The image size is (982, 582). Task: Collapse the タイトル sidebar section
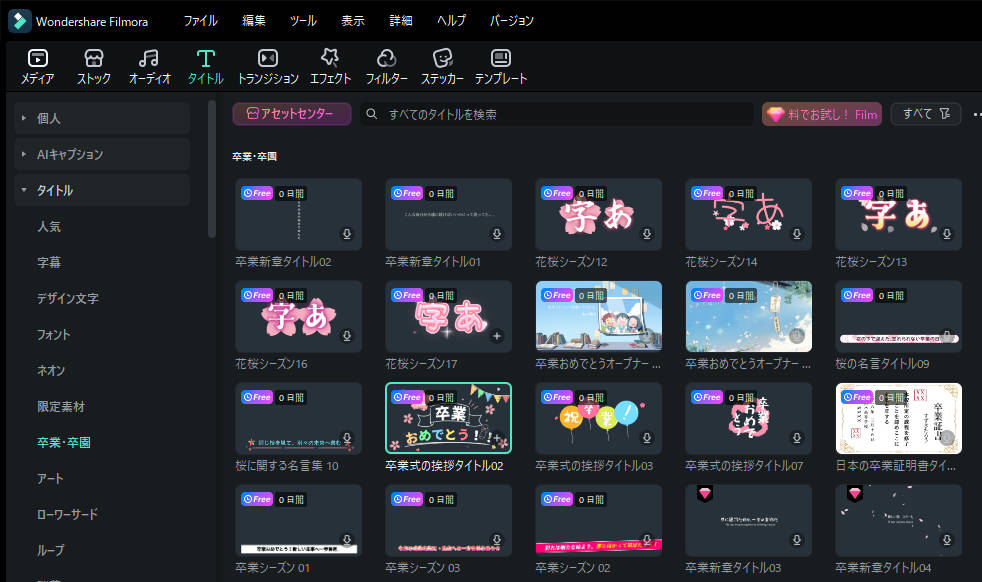(x=50, y=189)
